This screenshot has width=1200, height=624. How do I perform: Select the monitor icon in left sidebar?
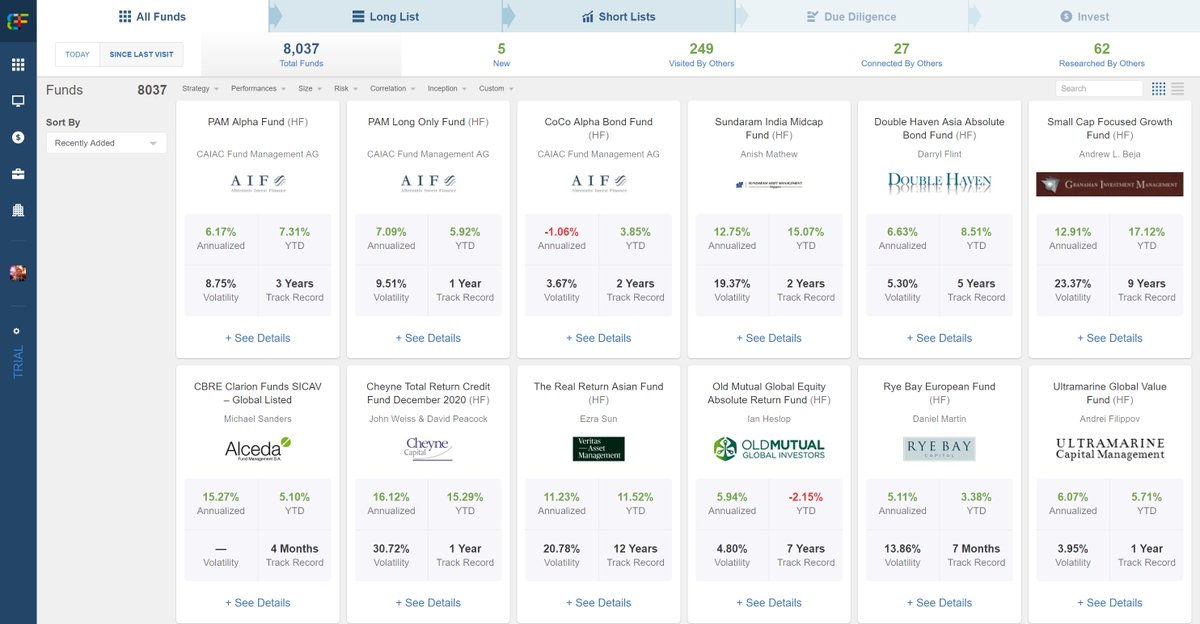point(18,101)
